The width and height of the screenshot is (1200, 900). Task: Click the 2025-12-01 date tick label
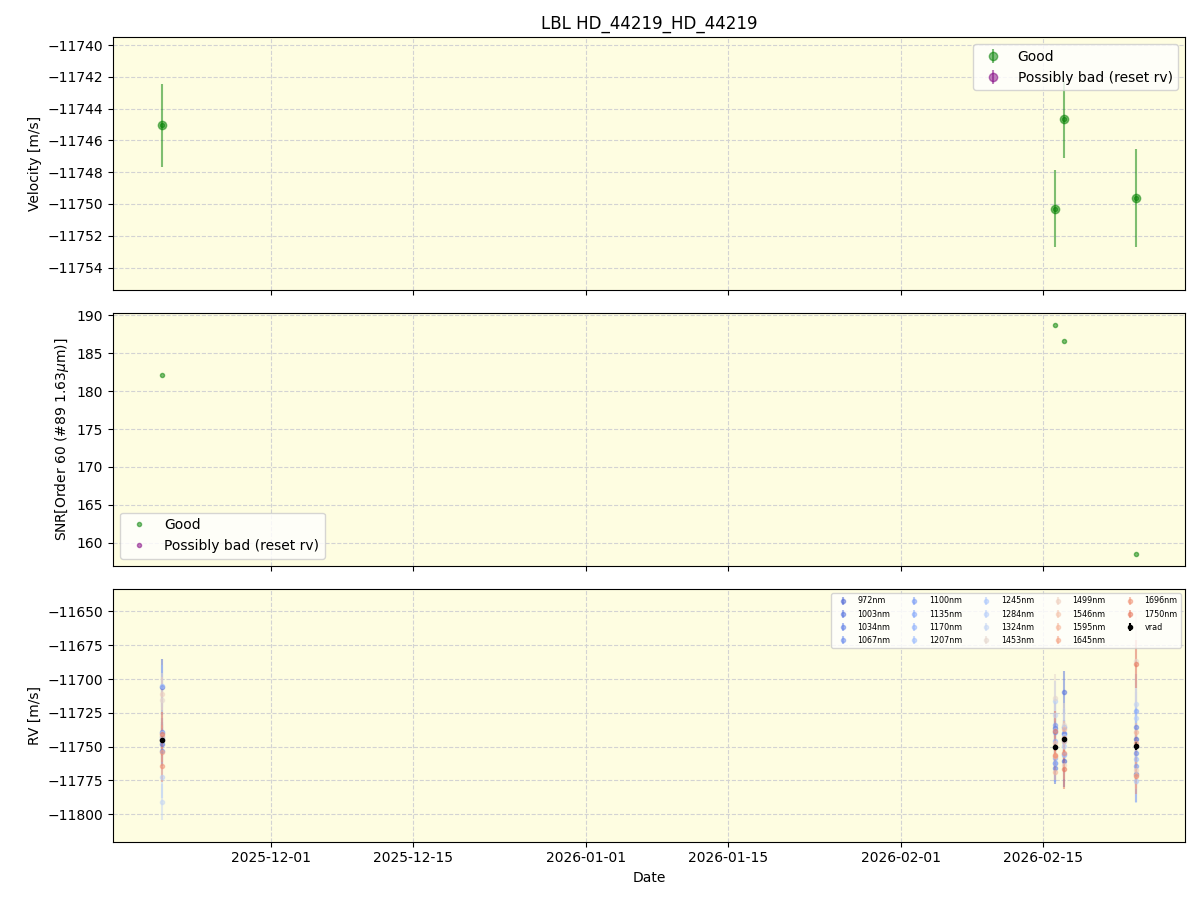[x=271, y=857]
